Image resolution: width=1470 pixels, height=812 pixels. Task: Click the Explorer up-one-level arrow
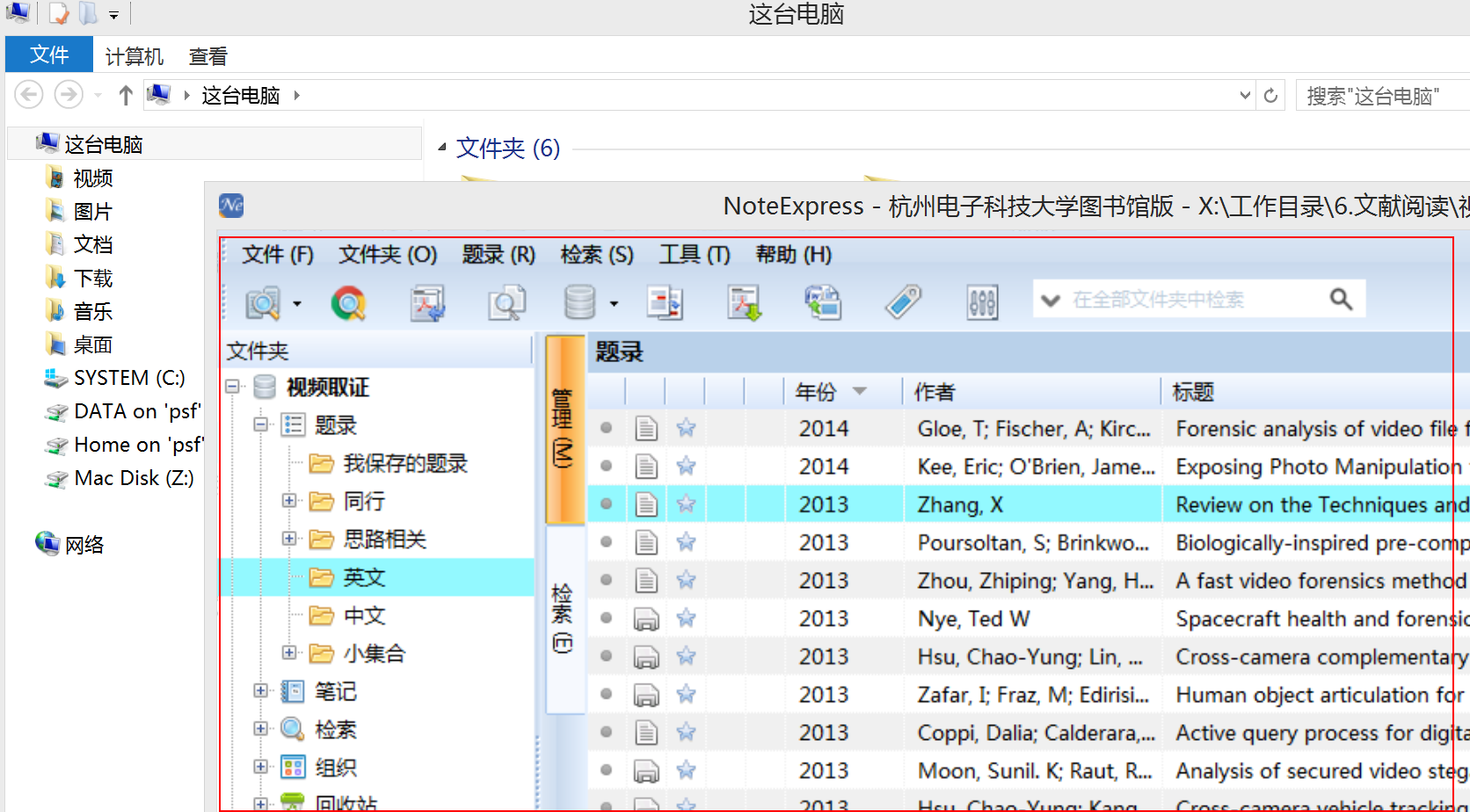click(x=126, y=95)
